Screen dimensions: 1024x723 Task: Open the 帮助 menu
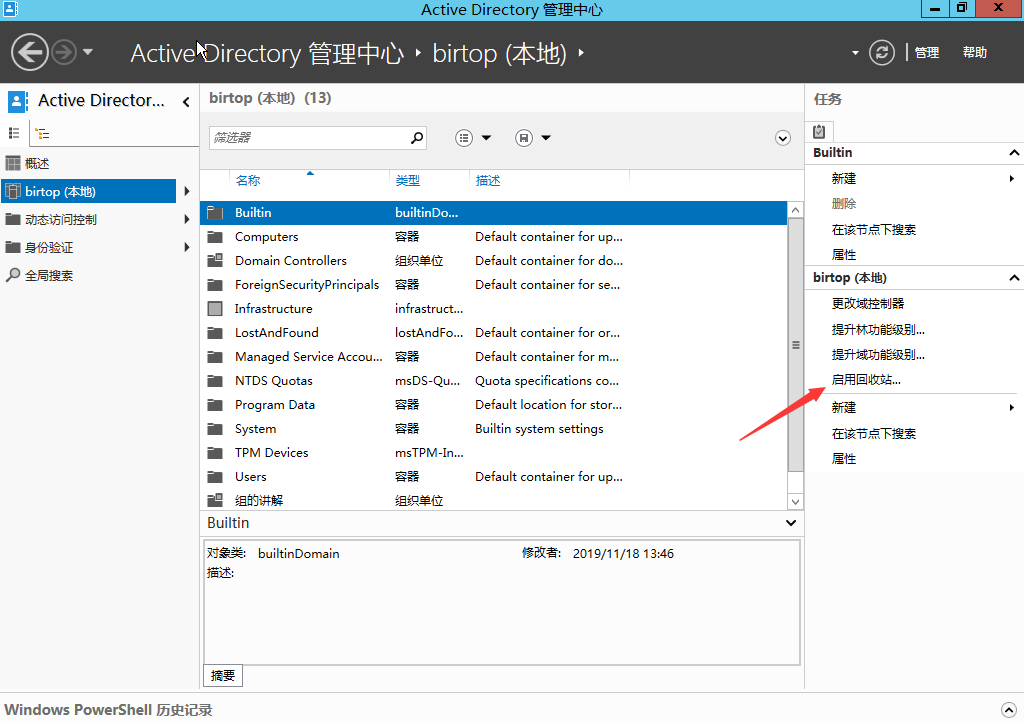pos(974,52)
